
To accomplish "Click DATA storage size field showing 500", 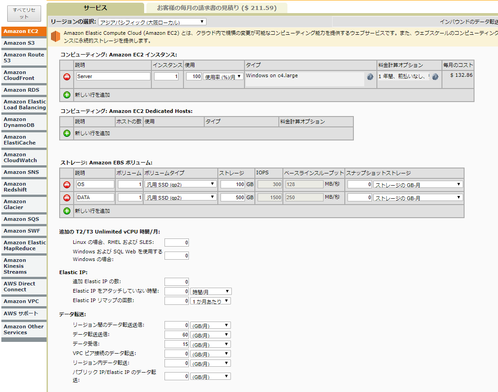I will pos(233,198).
